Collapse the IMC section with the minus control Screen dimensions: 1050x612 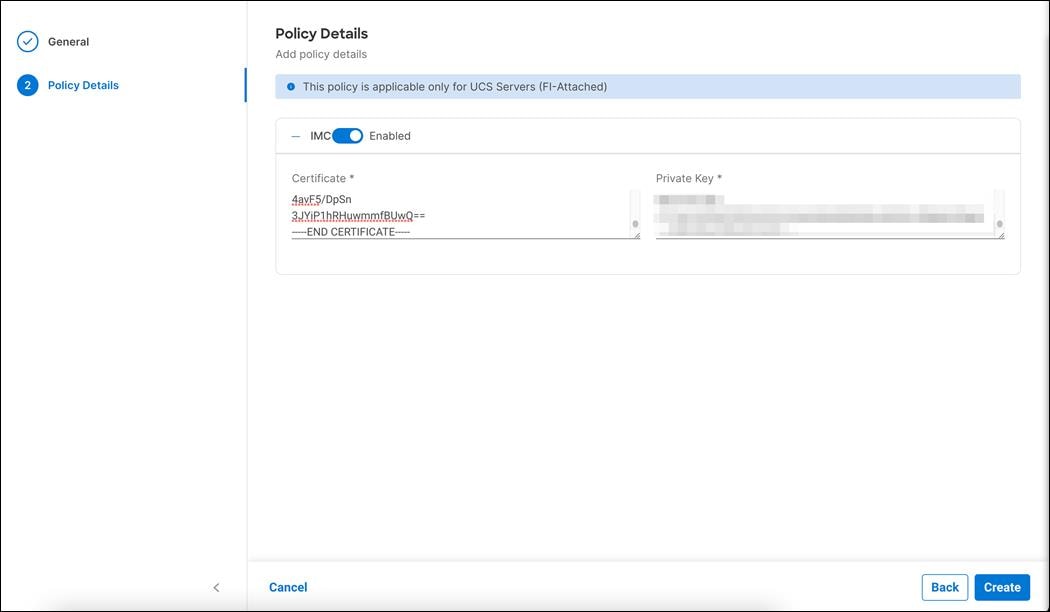296,135
